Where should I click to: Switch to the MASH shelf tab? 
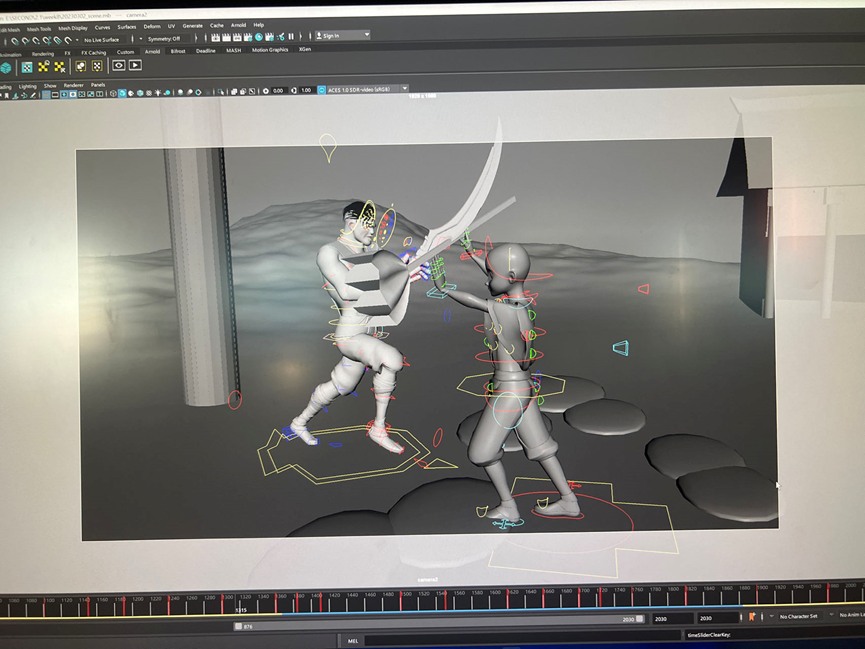coord(233,50)
